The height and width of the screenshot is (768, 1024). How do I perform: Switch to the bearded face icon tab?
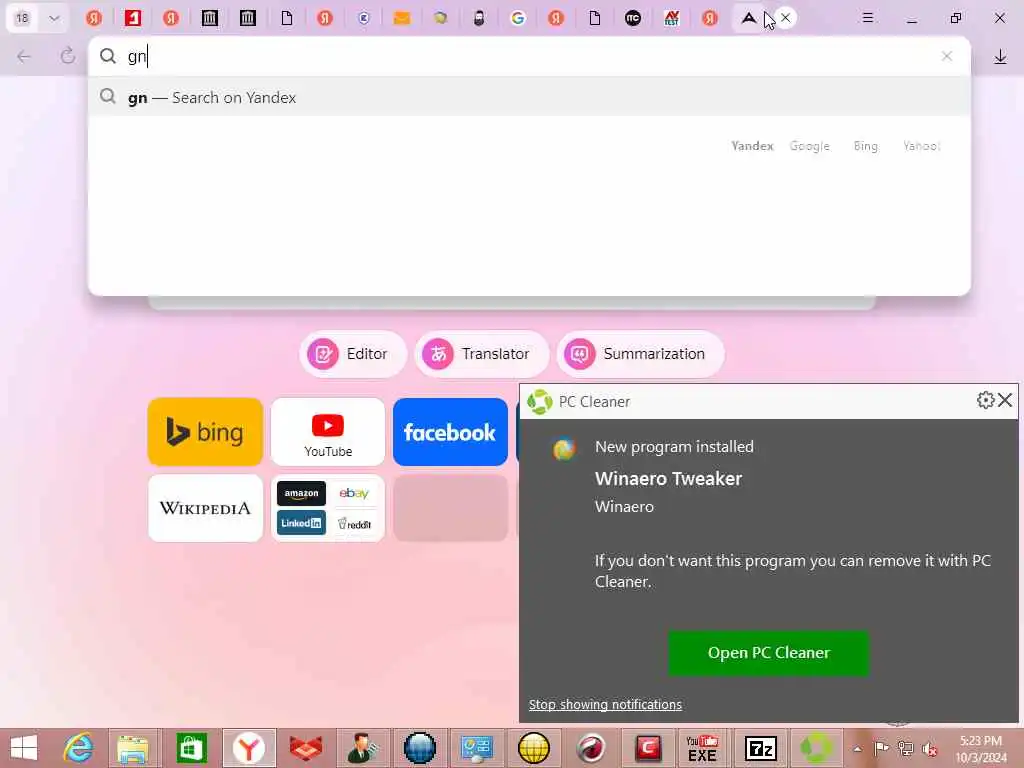[x=479, y=18]
